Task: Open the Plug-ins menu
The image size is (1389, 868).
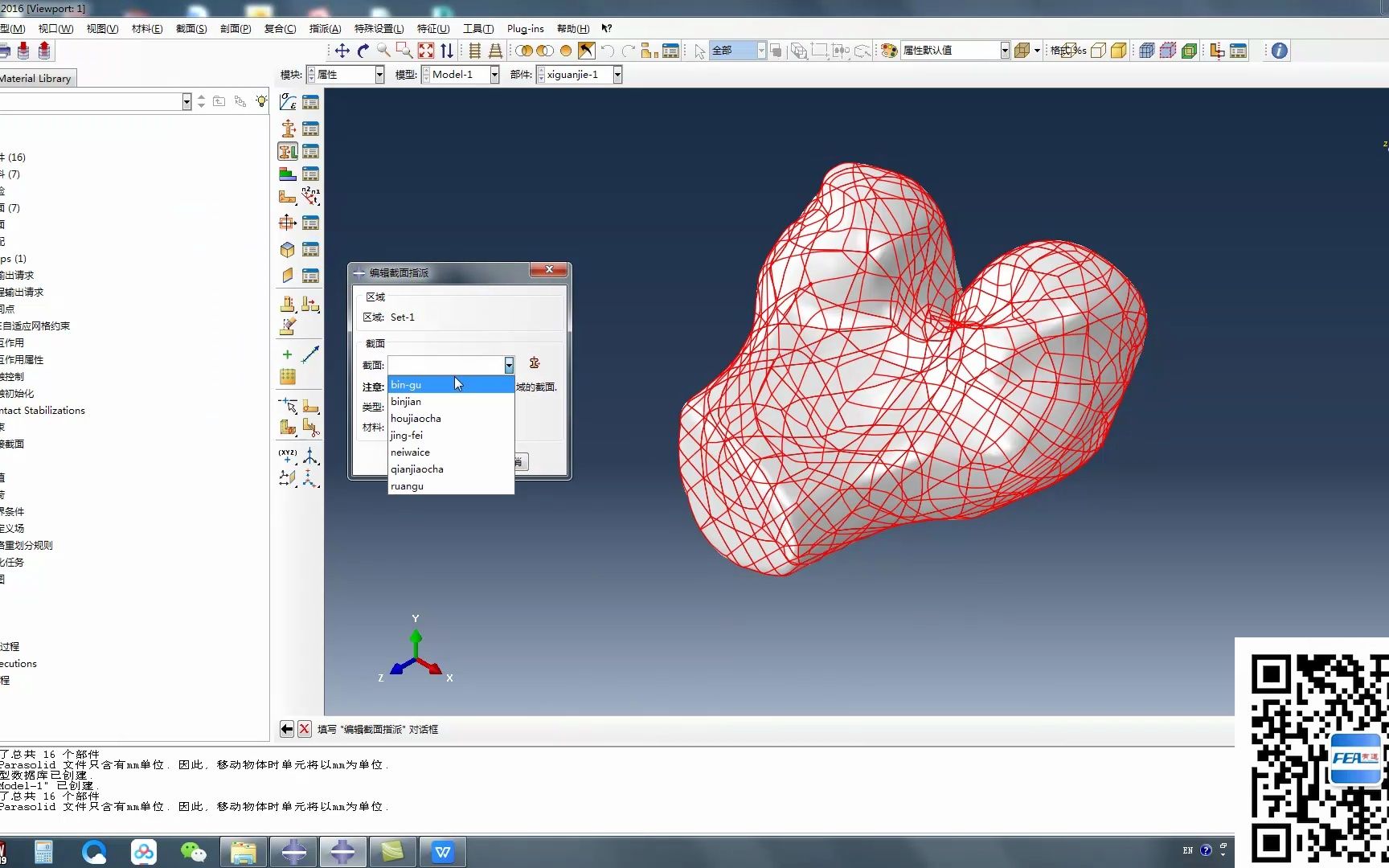Action: (525, 29)
